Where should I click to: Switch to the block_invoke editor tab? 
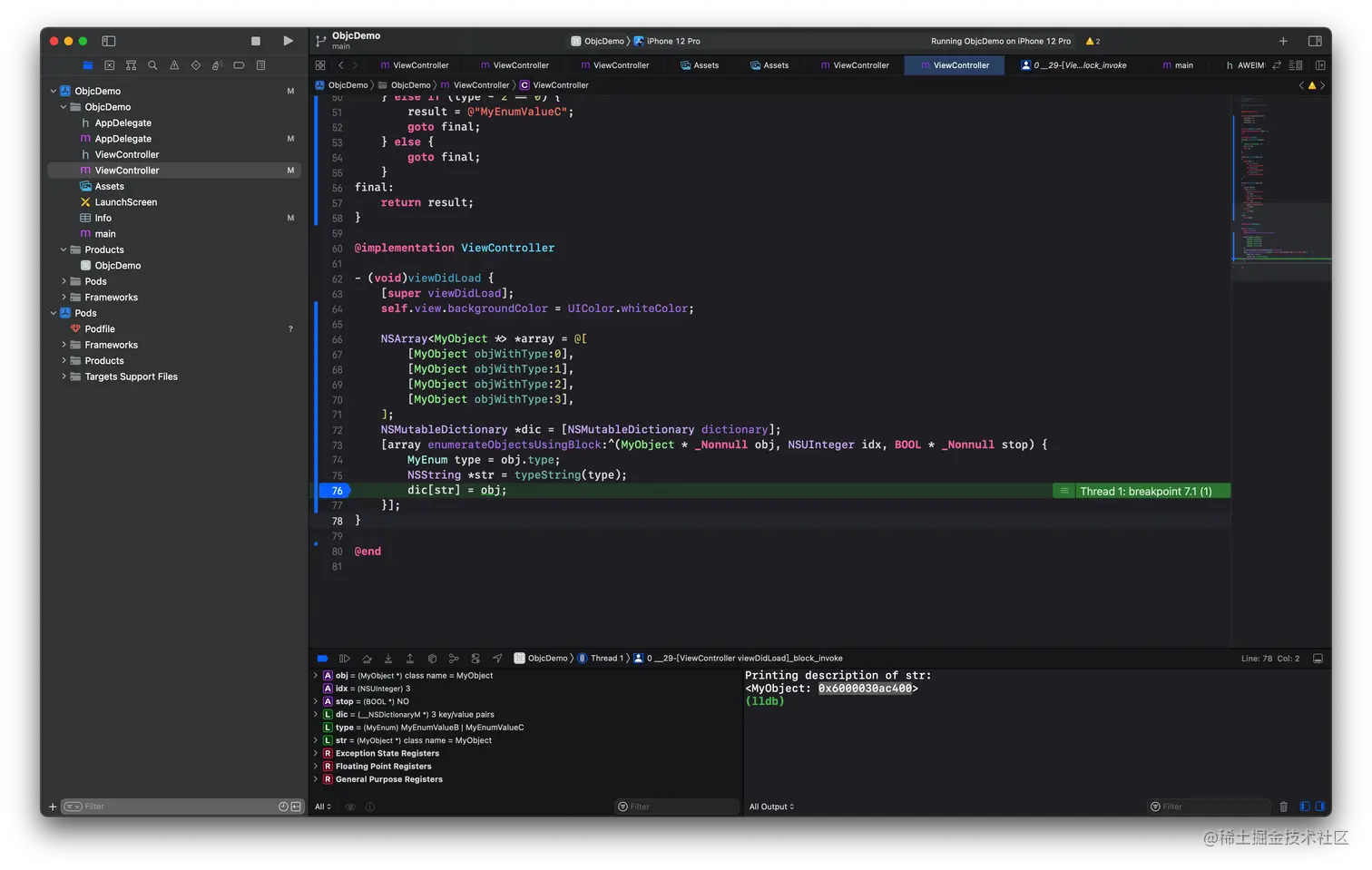click(1073, 65)
